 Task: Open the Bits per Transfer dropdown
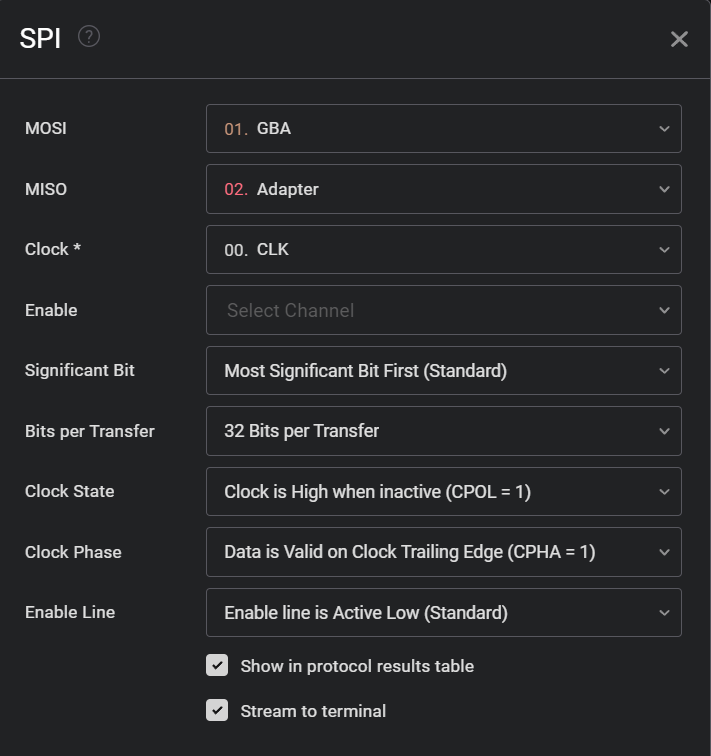[443, 431]
